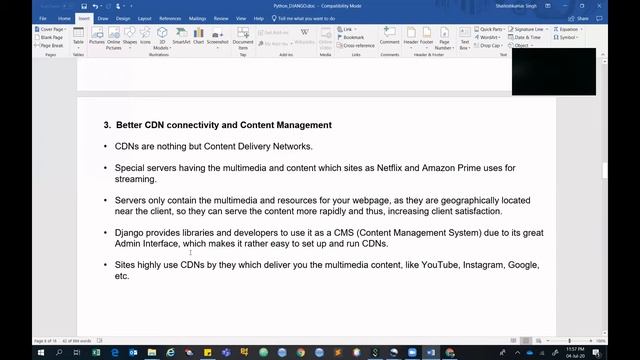Open the Windows Start menu

tap(40, 352)
